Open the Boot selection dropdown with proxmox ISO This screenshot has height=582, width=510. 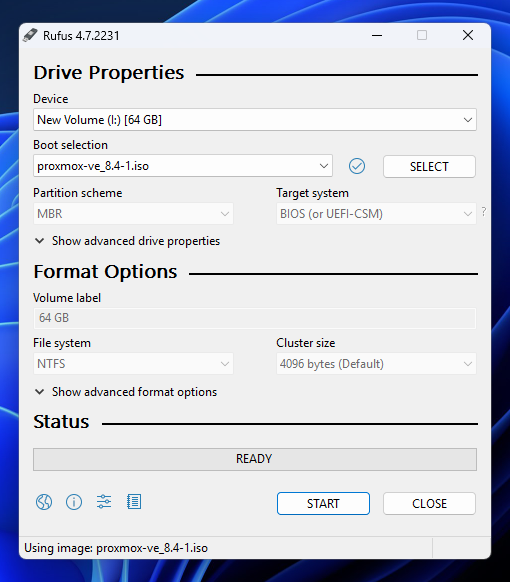coord(183,166)
